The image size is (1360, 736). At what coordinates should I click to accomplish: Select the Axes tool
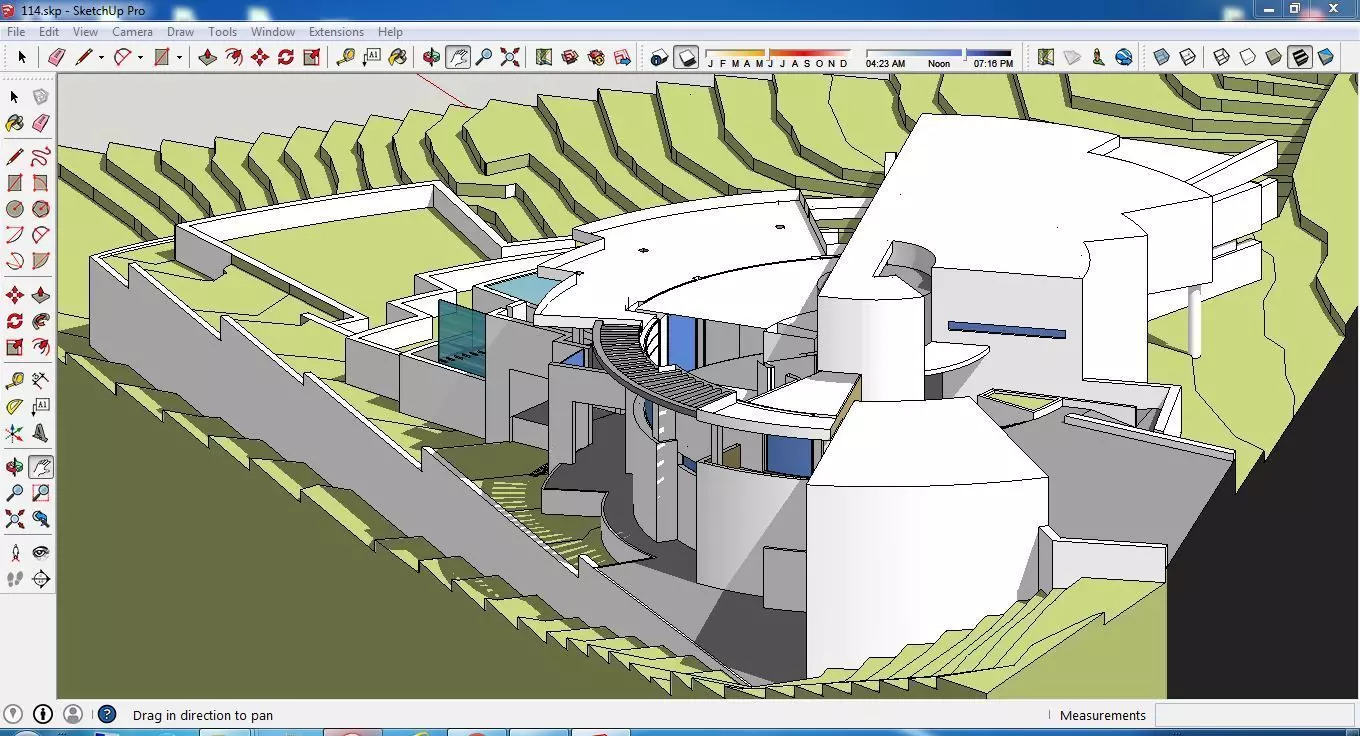[x=14, y=433]
